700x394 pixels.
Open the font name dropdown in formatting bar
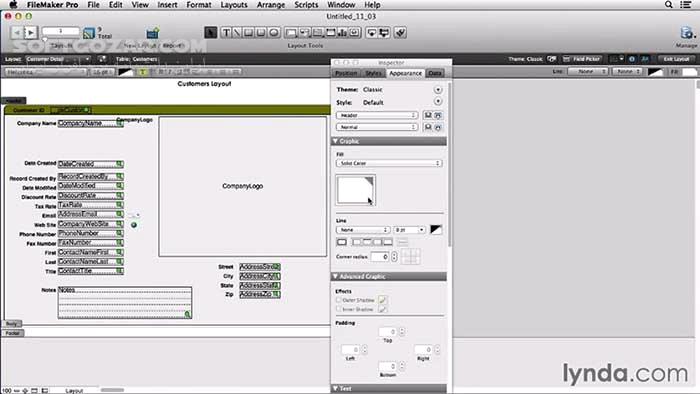pyautogui.click(x=45, y=72)
